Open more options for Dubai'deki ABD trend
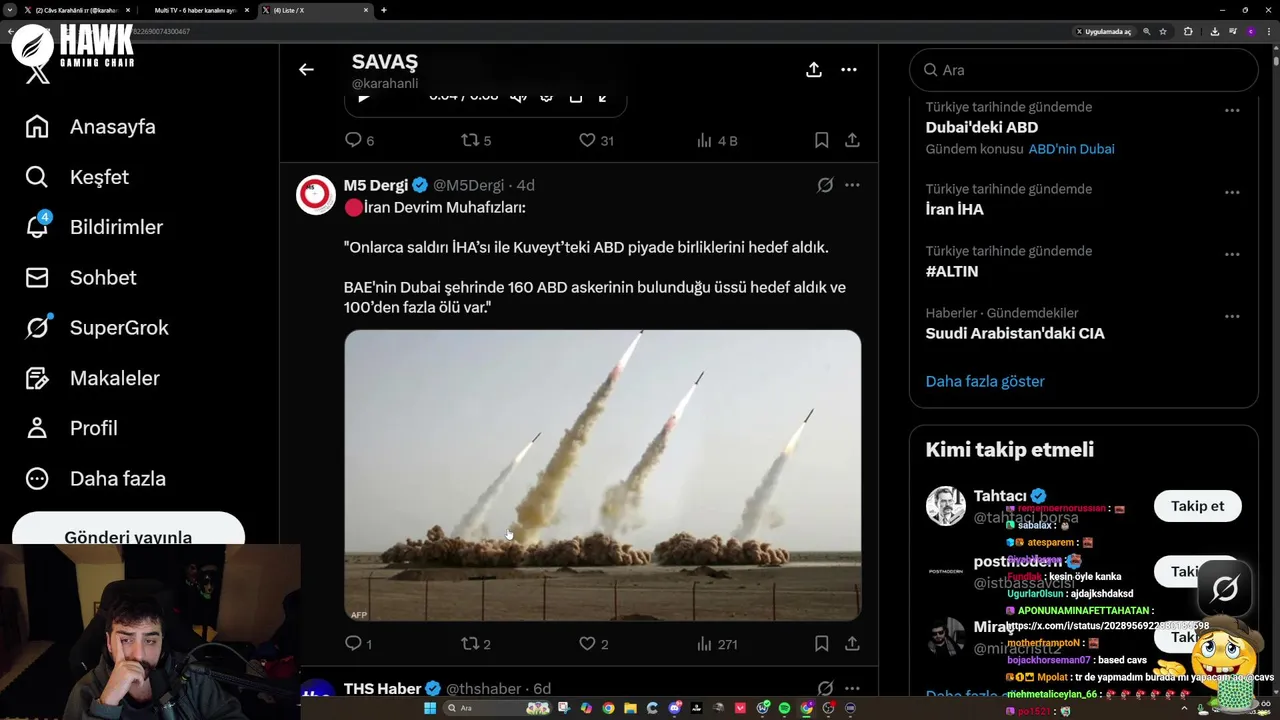Screen dimensions: 1280x720 click(1232, 110)
